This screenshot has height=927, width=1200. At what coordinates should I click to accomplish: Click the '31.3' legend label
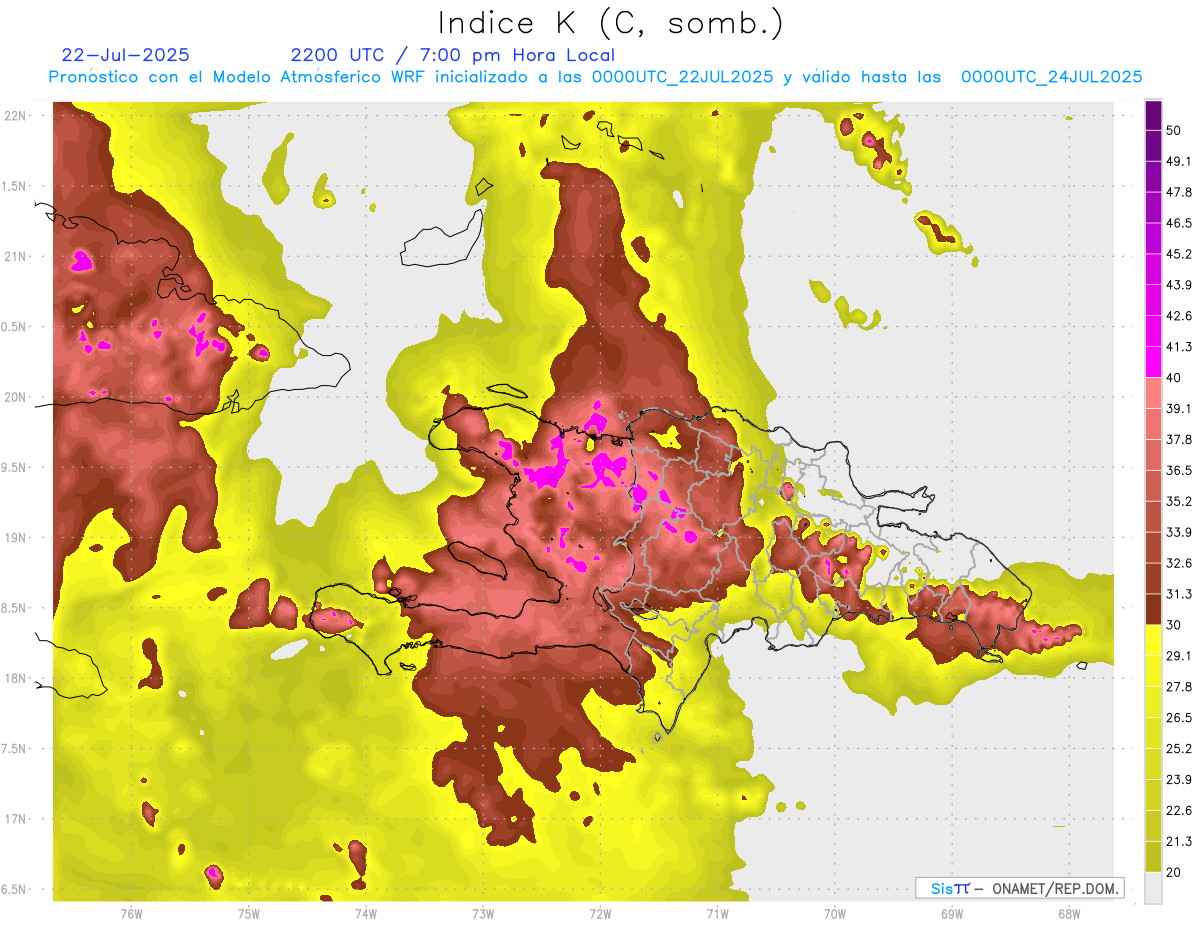click(x=1179, y=594)
